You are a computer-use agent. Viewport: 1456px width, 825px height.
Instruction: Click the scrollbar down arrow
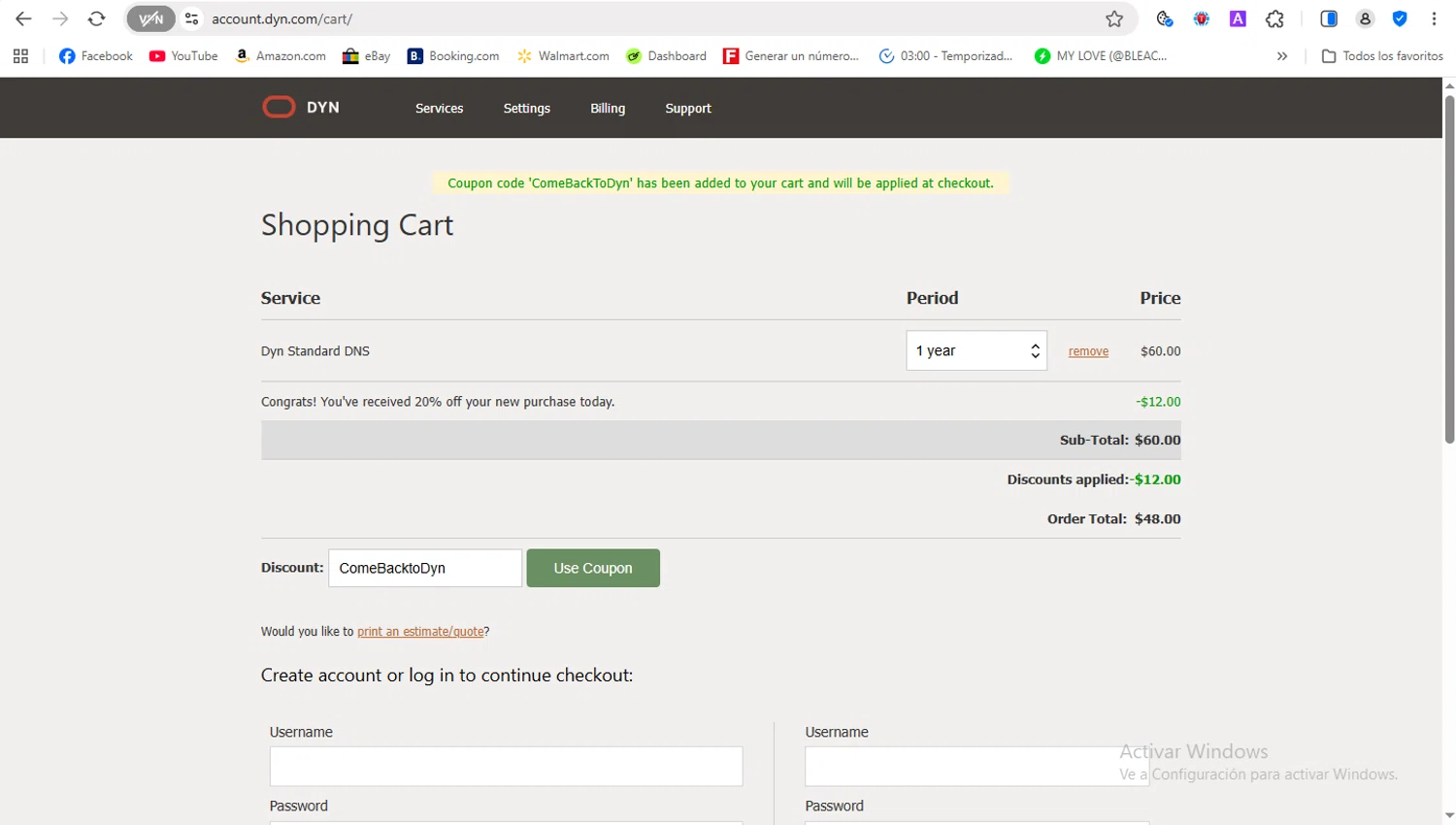point(1449,816)
